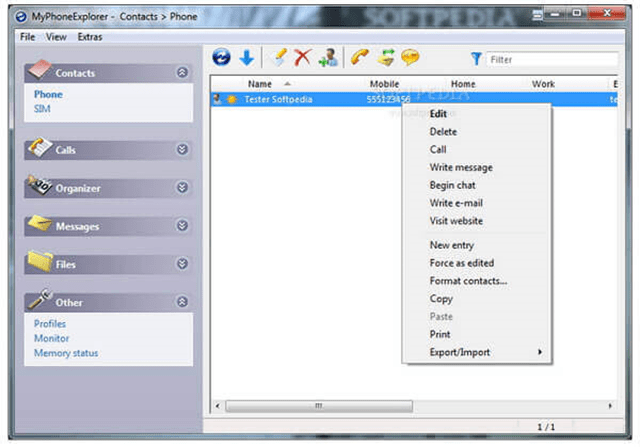Viewport: 640px width, 447px height.
Task: Choose Write message in context menu
Action: [461, 167]
